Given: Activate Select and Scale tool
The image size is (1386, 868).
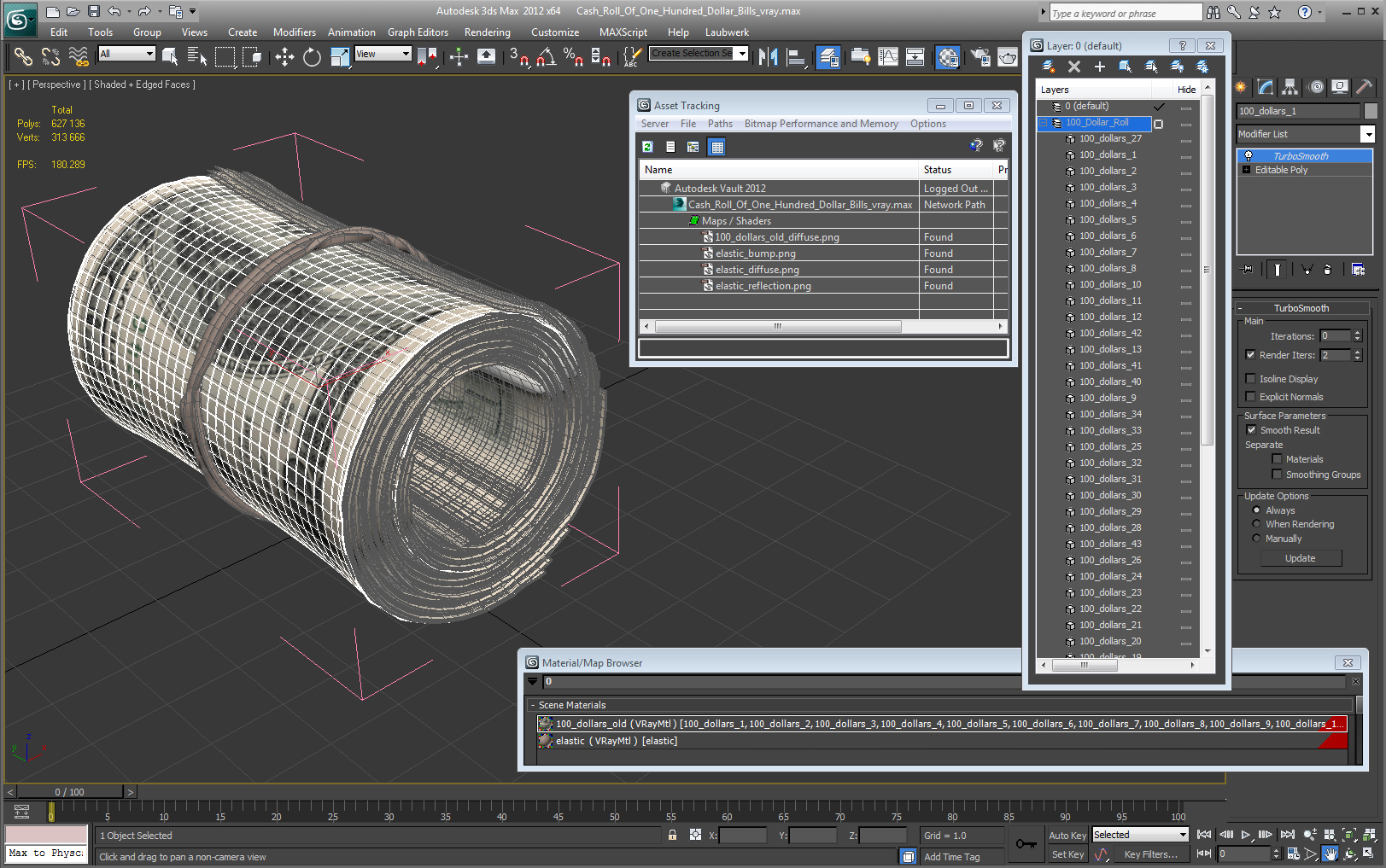Looking at the screenshot, I should (340, 56).
